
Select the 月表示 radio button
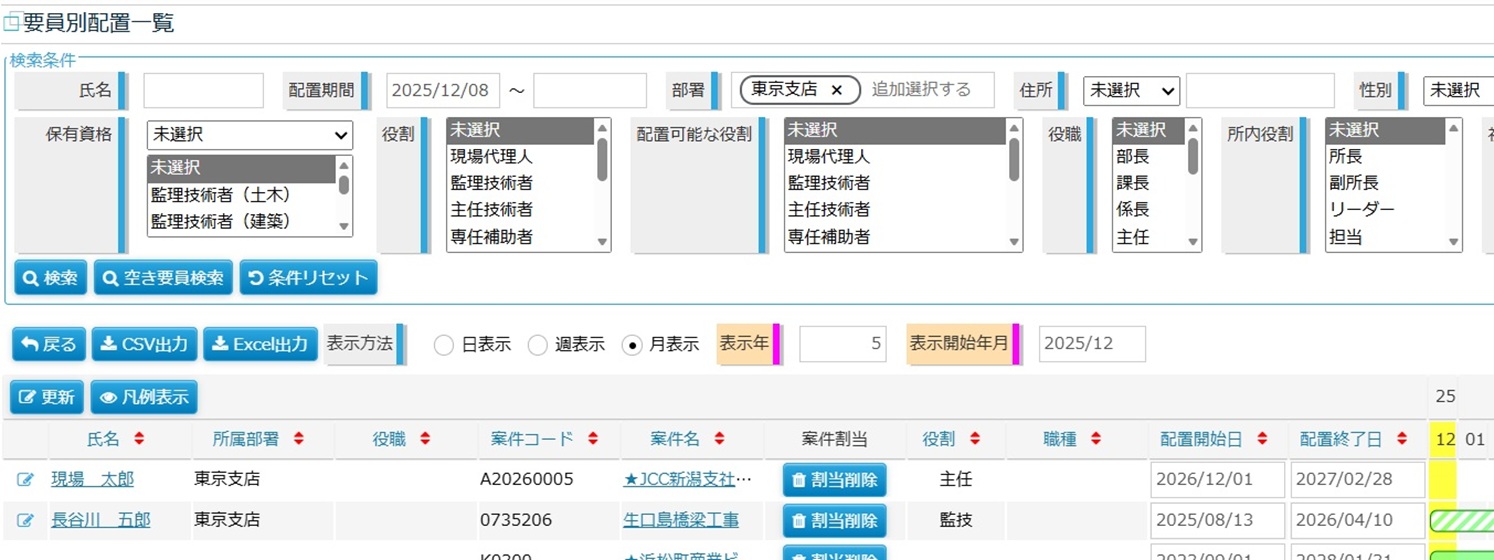click(x=632, y=345)
